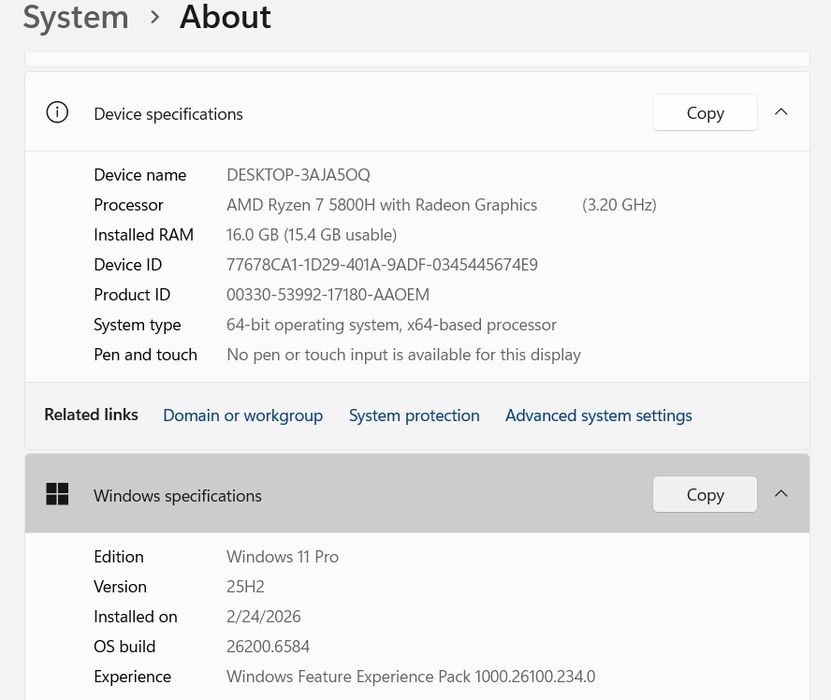Select the 25H2 version value
This screenshot has width=831, height=700.
[x=245, y=587]
